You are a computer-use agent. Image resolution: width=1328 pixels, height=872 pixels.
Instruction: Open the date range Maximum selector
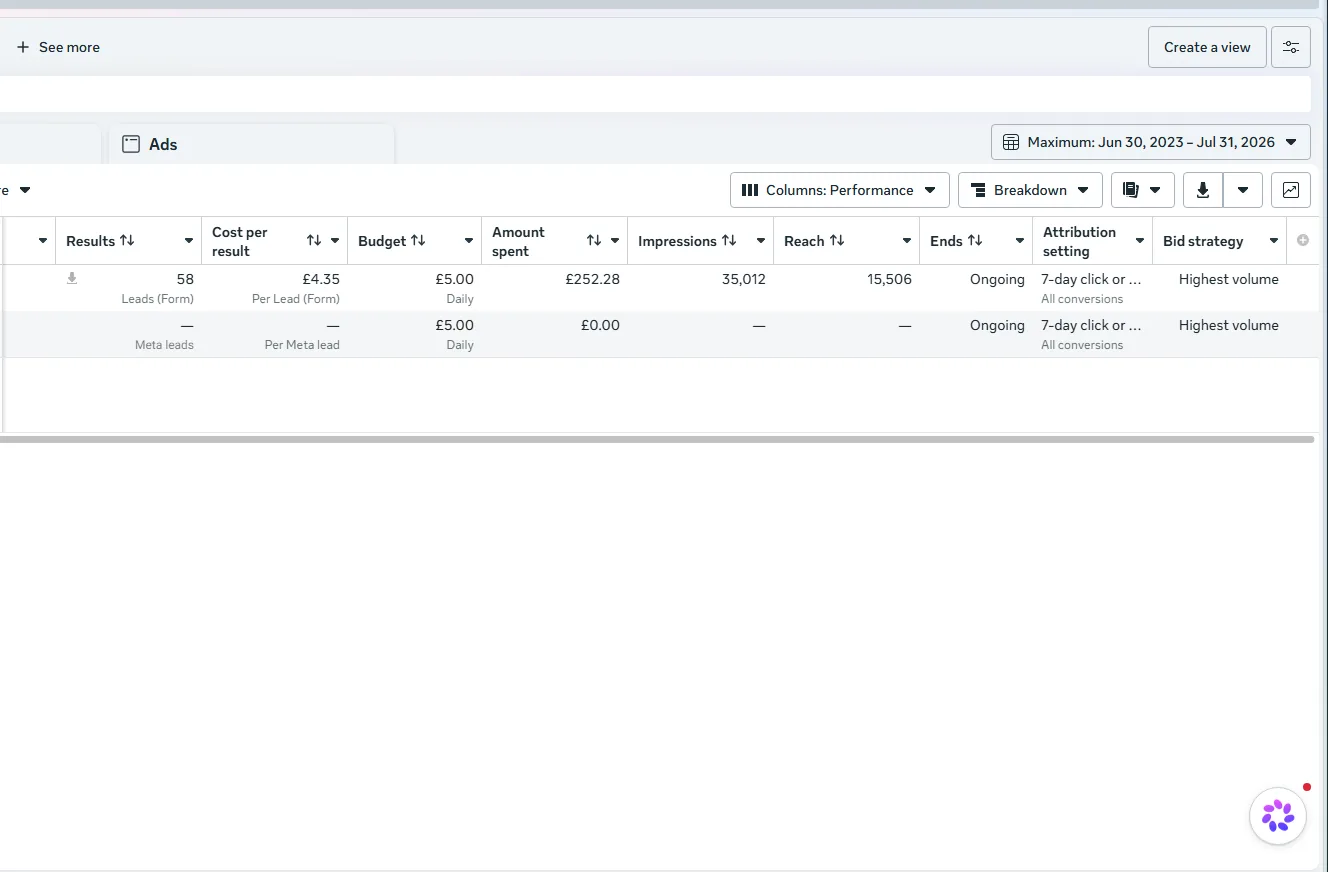[1150, 142]
